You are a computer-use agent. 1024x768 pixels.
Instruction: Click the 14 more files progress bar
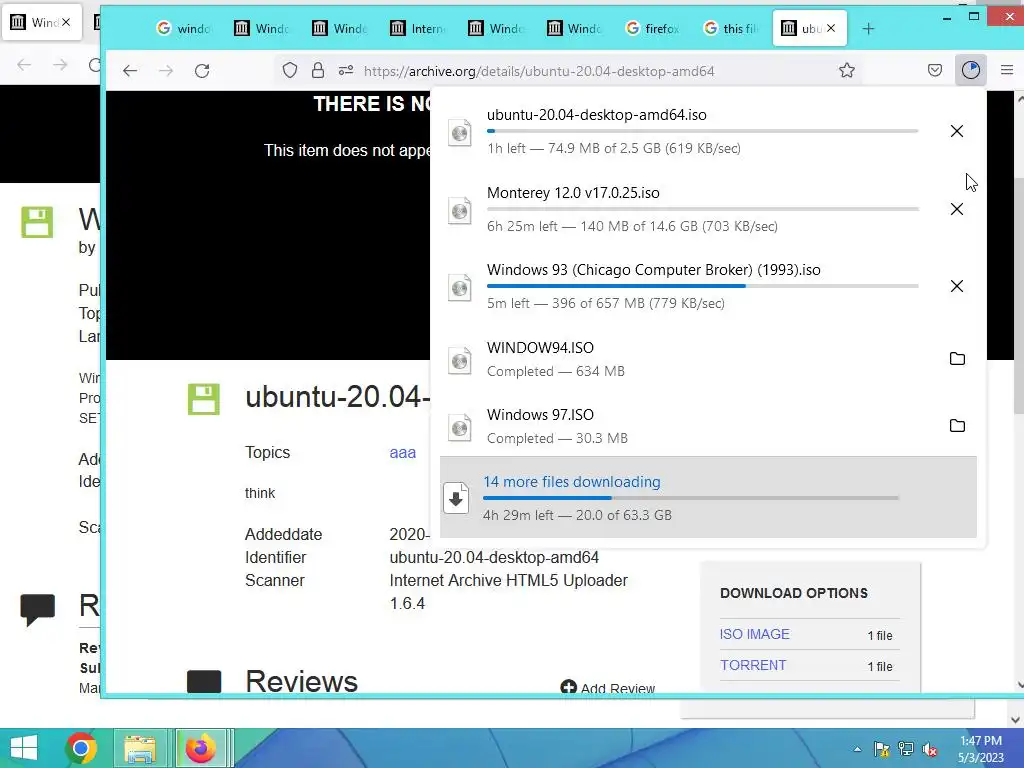(x=691, y=498)
